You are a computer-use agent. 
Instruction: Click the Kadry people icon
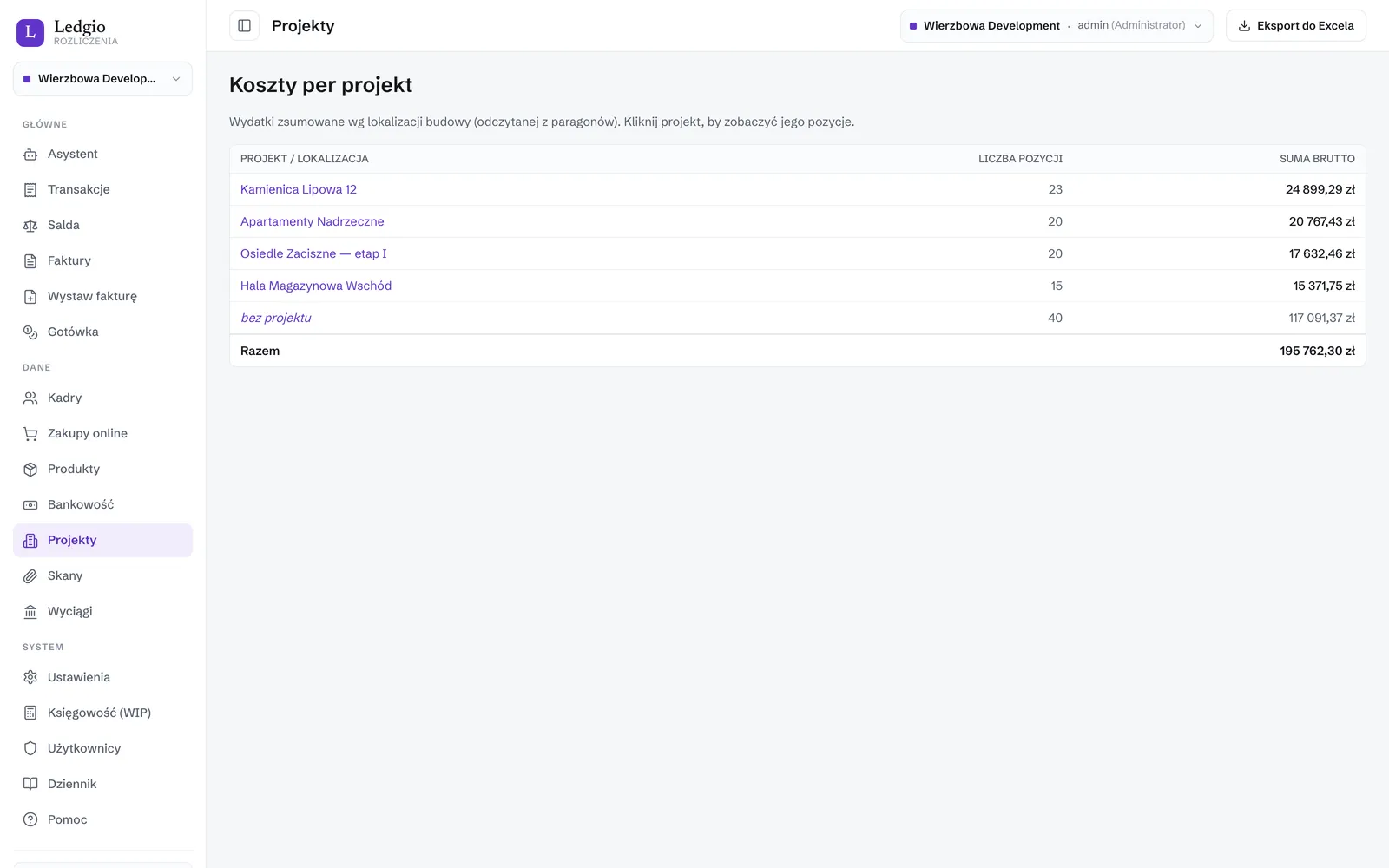[x=30, y=398]
